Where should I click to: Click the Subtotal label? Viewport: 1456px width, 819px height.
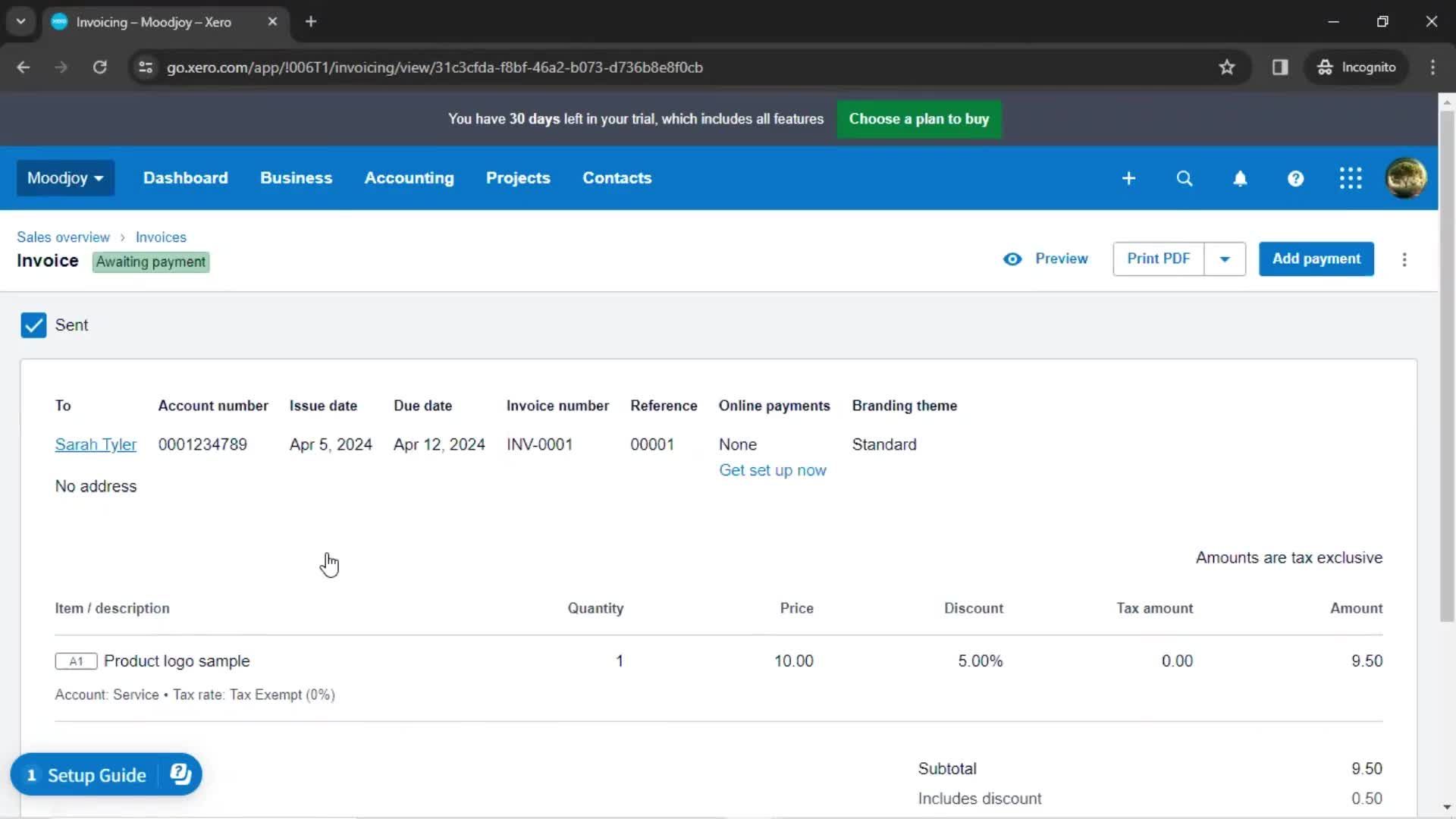947,769
